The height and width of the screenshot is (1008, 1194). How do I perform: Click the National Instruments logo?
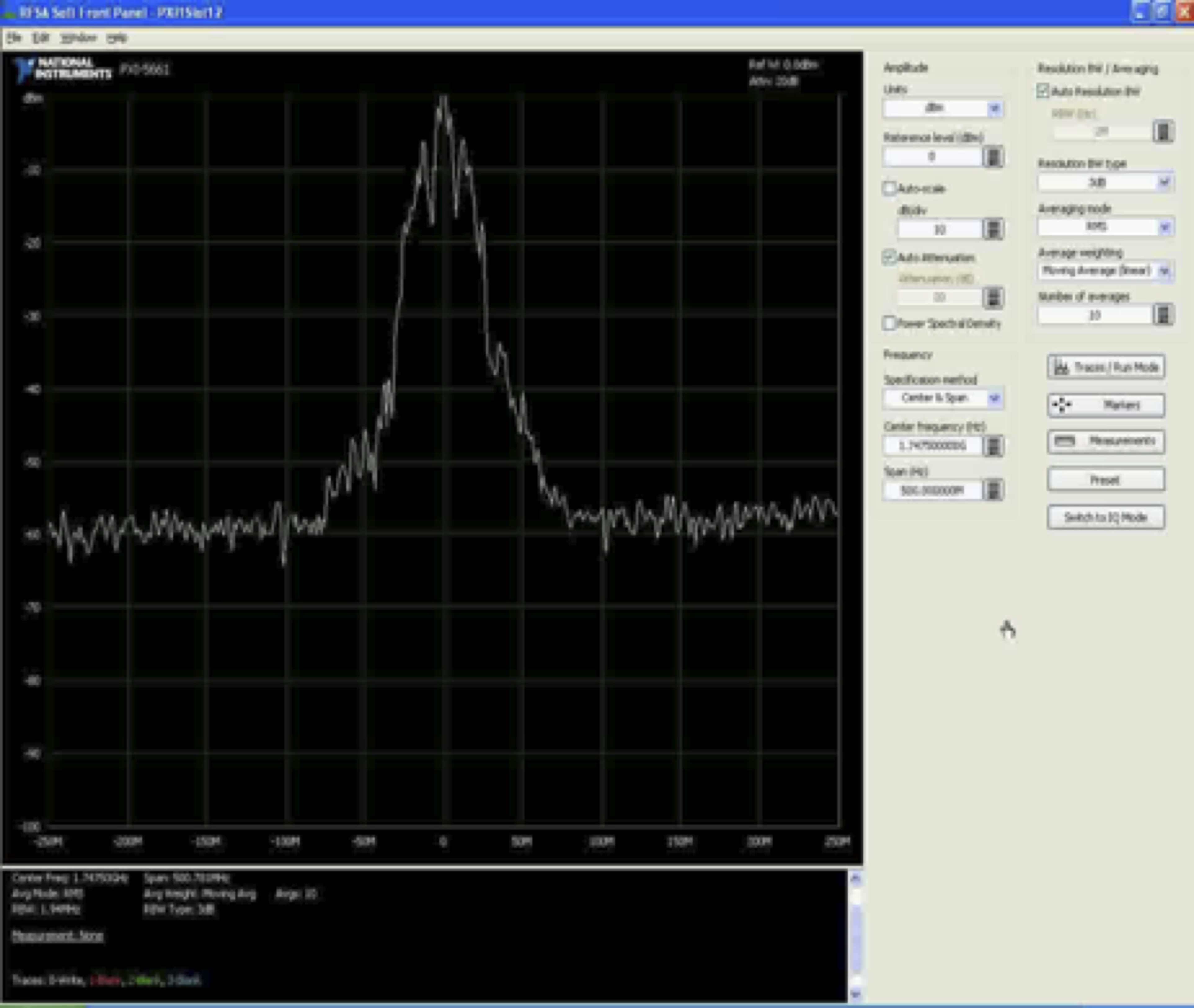tap(63, 69)
